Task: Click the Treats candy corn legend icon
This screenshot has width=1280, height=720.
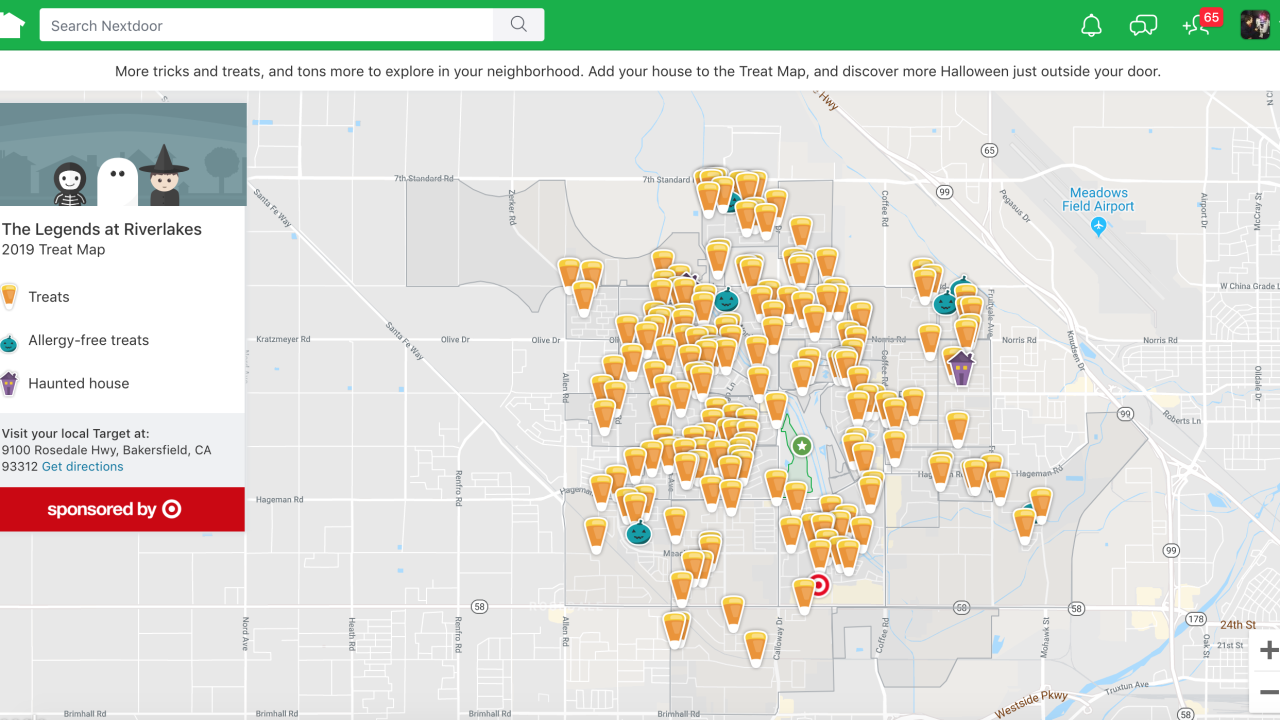Action: coord(10,296)
